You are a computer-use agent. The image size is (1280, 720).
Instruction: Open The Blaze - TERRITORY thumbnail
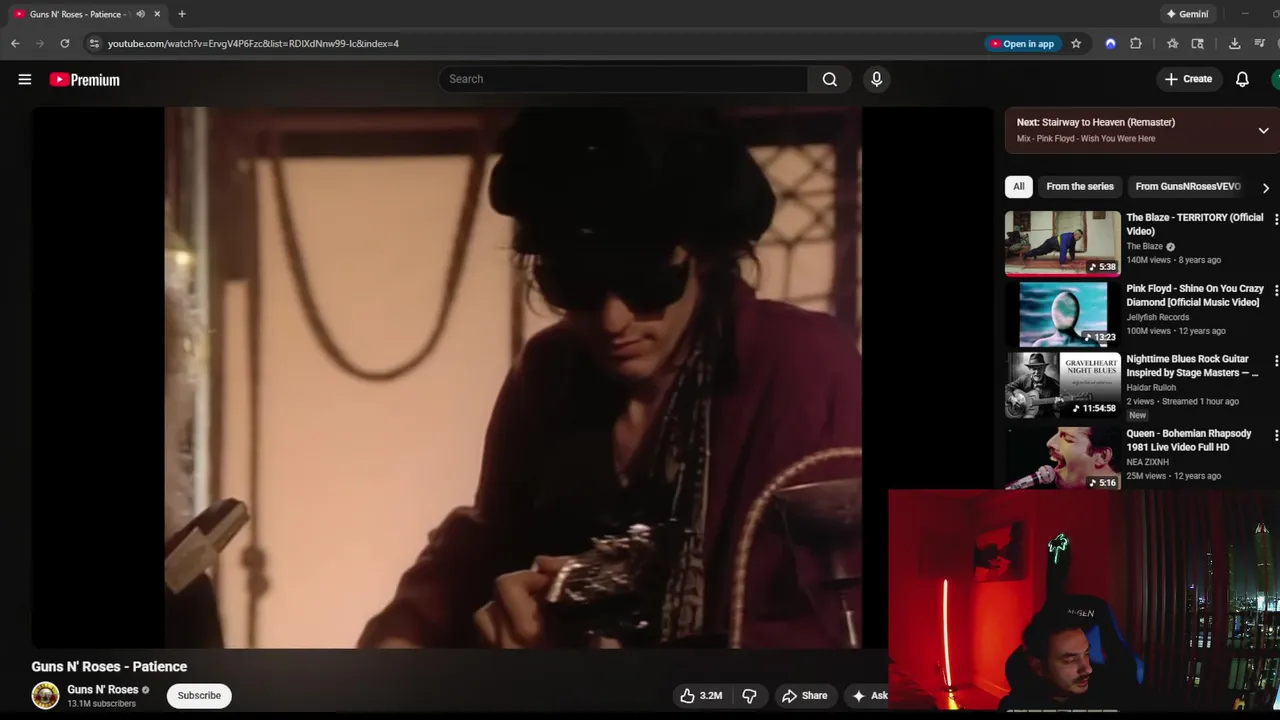pyautogui.click(x=1063, y=243)
